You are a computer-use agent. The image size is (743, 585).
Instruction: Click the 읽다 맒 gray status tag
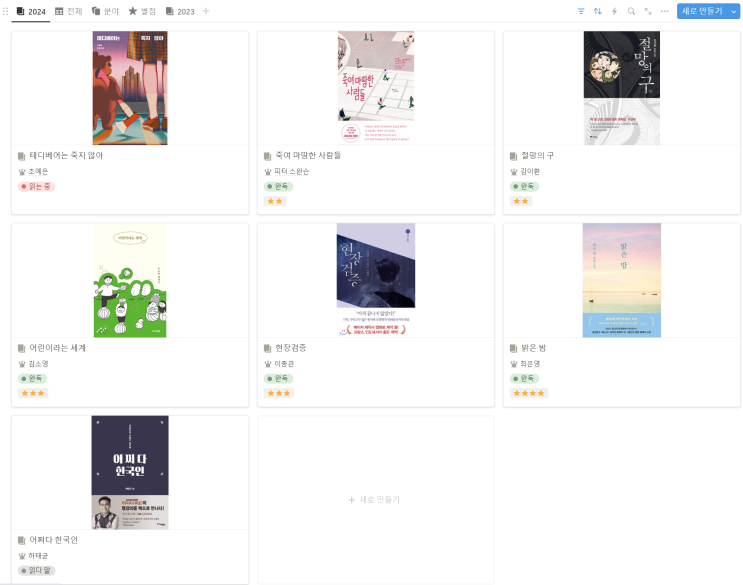(36, 570)
